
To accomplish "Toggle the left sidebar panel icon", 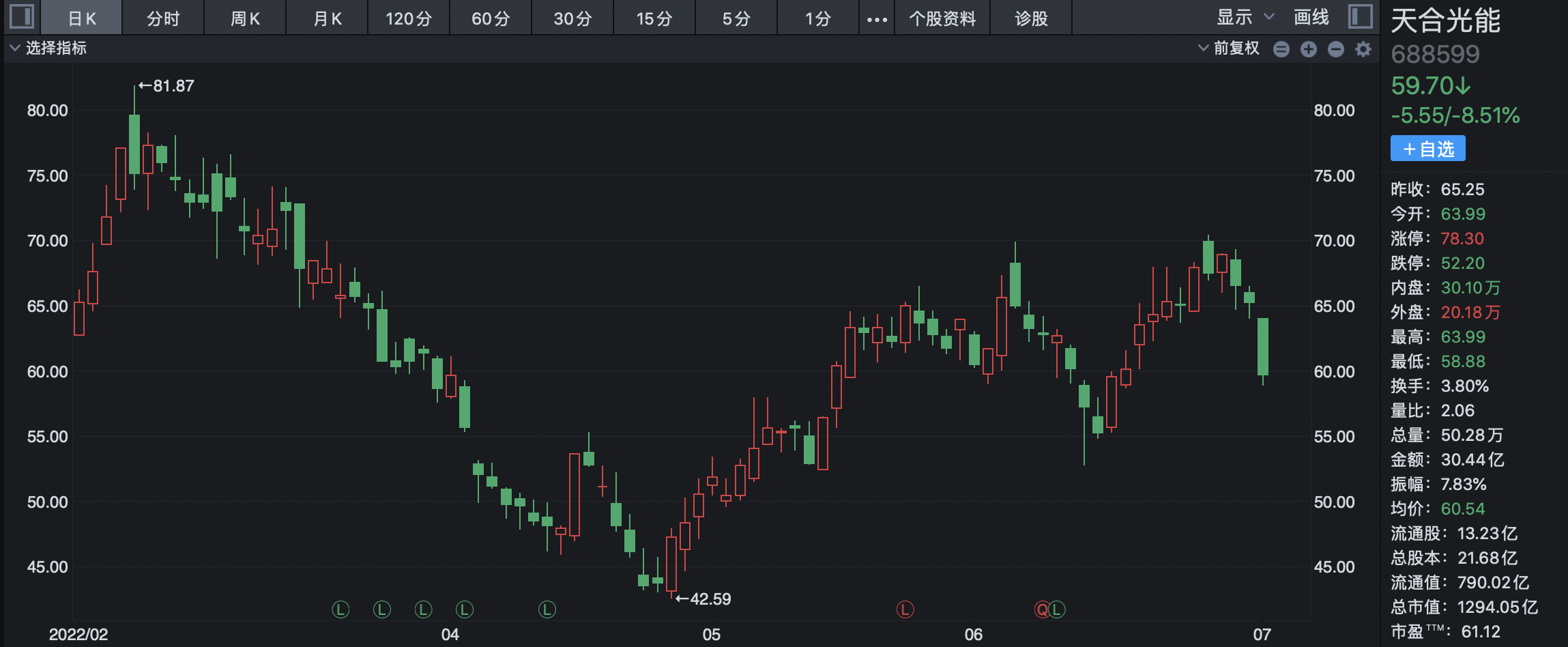I will point(21,16).
